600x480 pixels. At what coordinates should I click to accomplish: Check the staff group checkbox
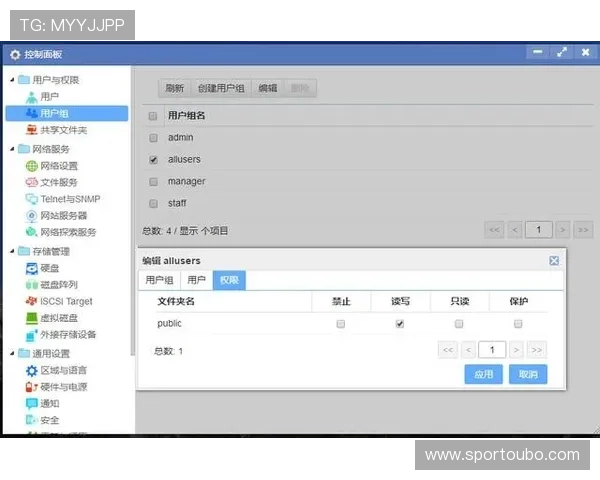153,204
